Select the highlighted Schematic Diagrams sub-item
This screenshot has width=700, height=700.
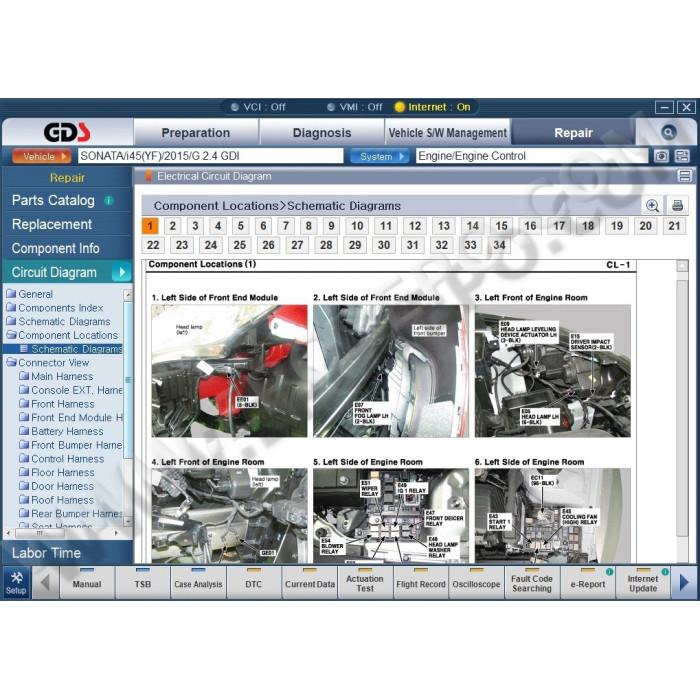(x=63, y=349)
